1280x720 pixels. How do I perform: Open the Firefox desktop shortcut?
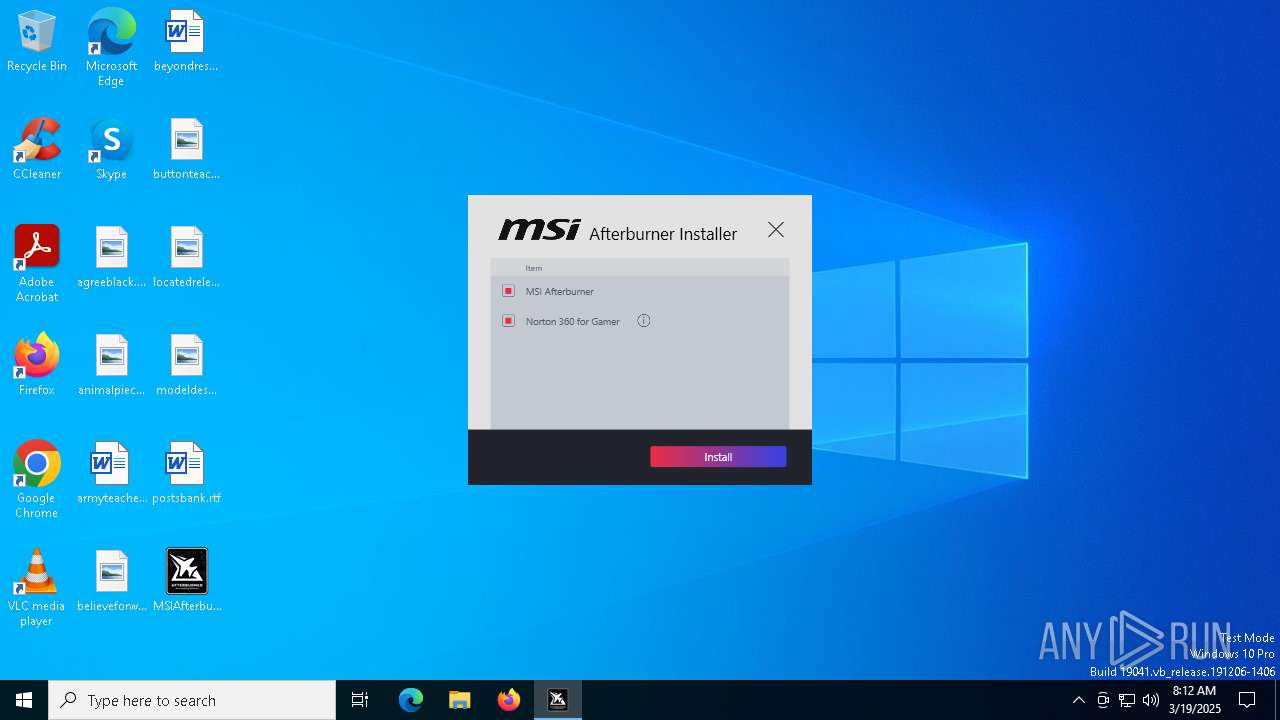(x=37, y=365)
